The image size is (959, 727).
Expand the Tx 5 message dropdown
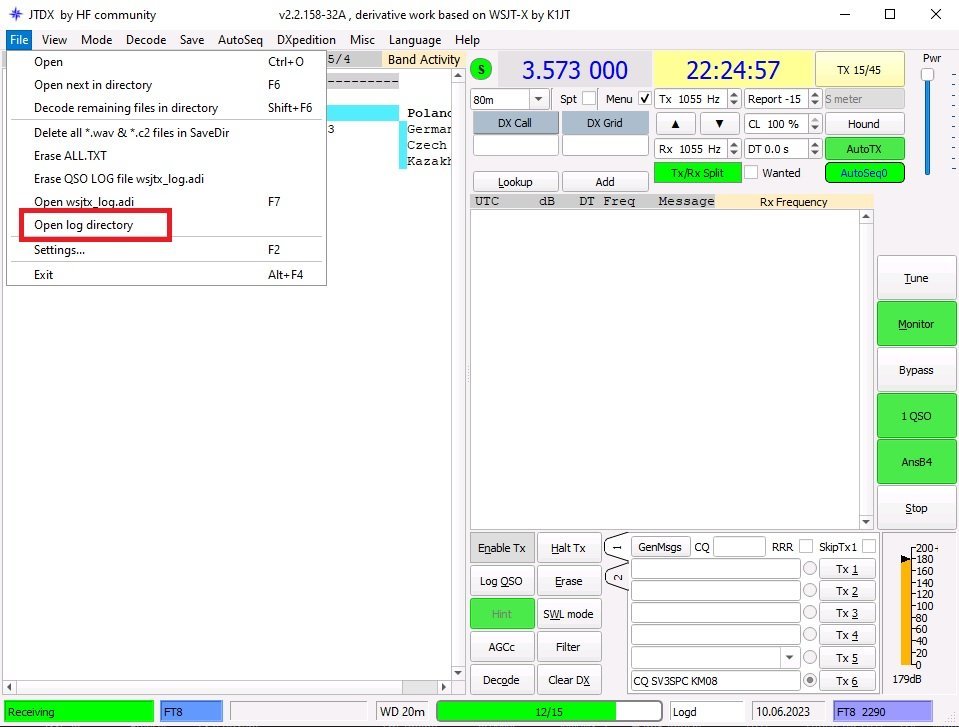(x=790, y=658)
